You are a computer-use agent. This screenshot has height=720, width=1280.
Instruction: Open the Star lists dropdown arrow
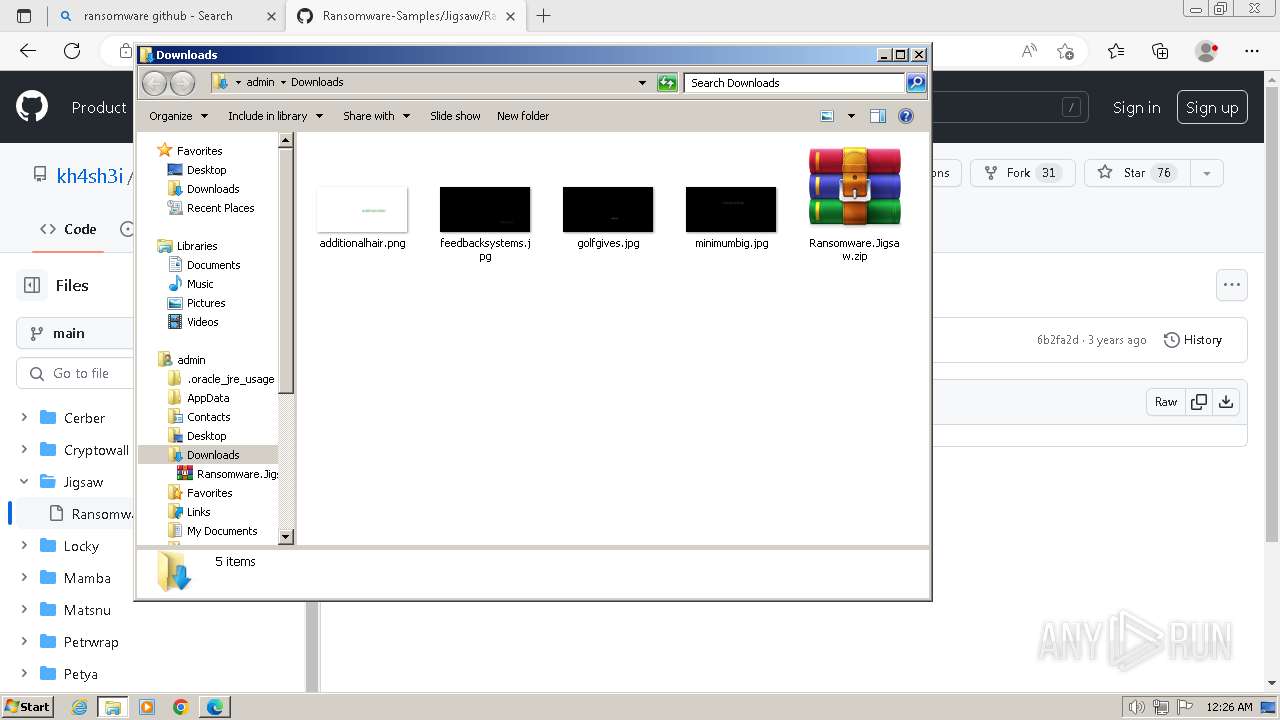click(1207, 173)
